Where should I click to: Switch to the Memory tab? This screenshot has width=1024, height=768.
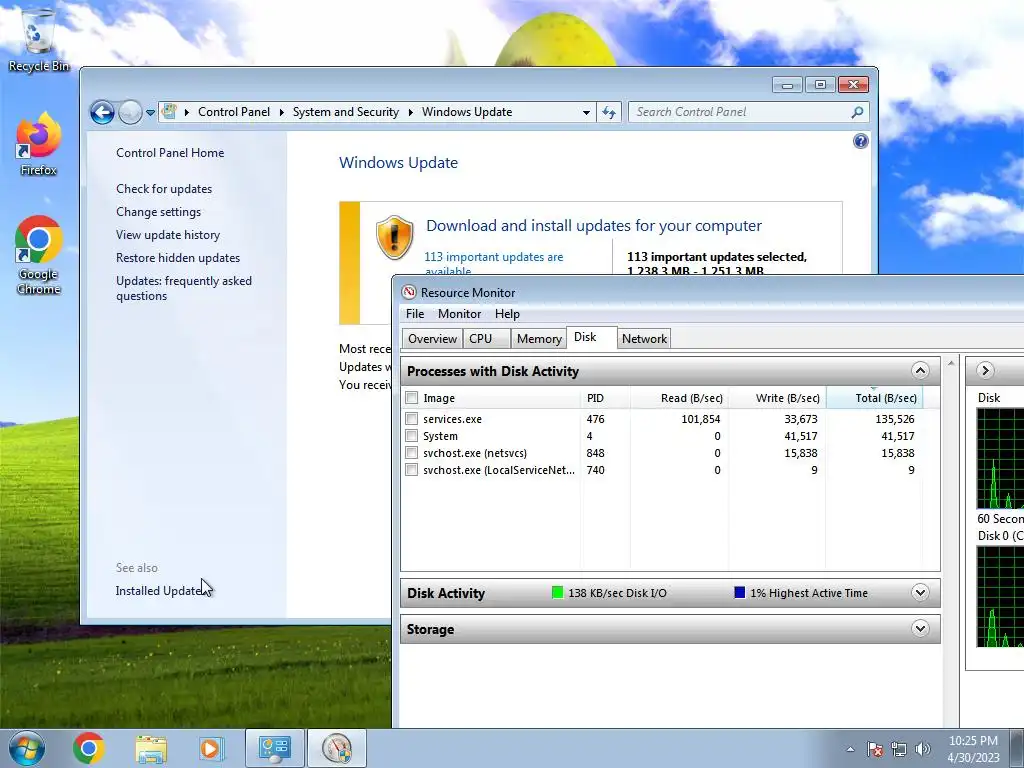click(x=539, y=338)
